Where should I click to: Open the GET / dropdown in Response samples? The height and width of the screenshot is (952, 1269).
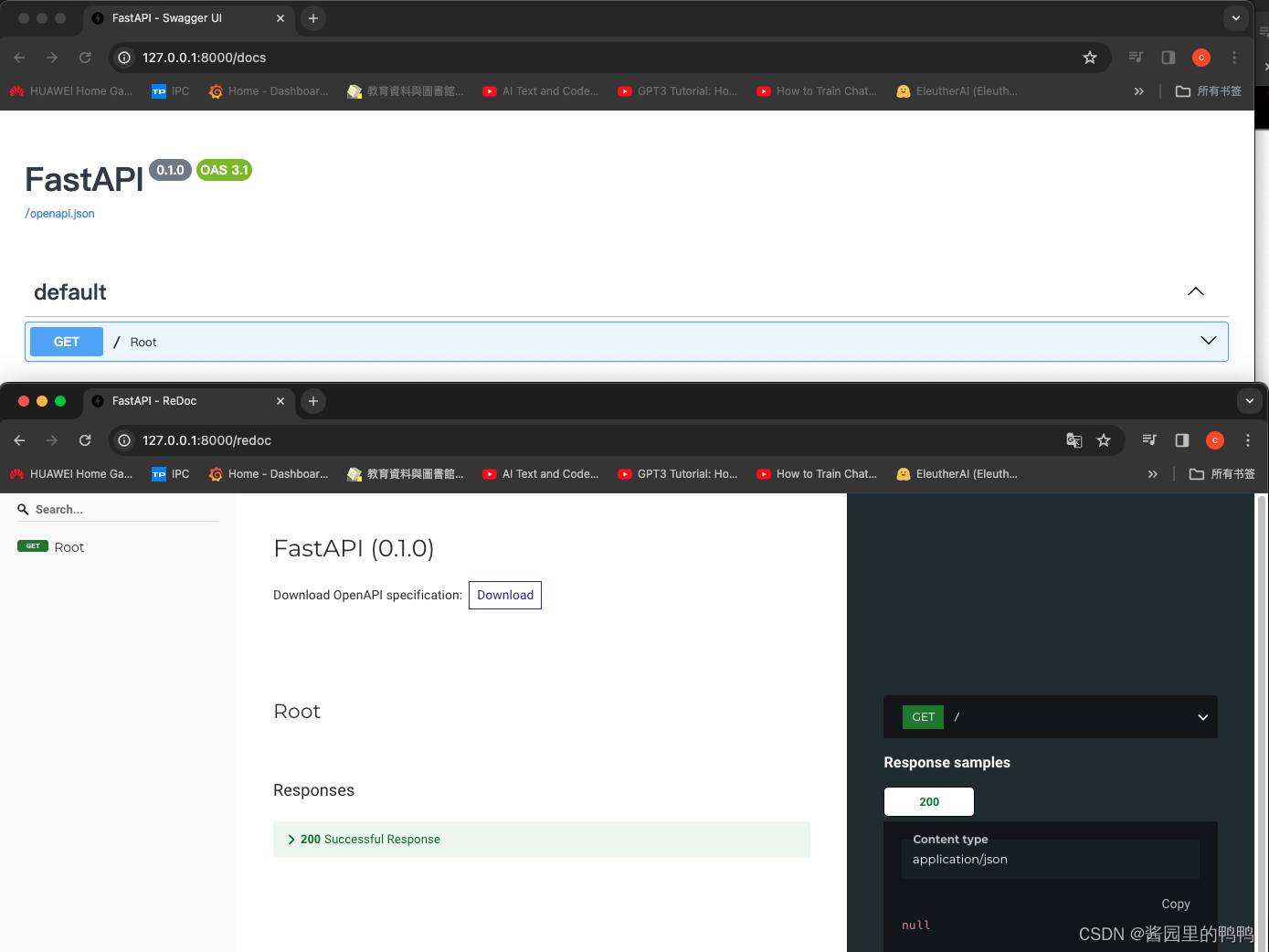pos(1202,716)
